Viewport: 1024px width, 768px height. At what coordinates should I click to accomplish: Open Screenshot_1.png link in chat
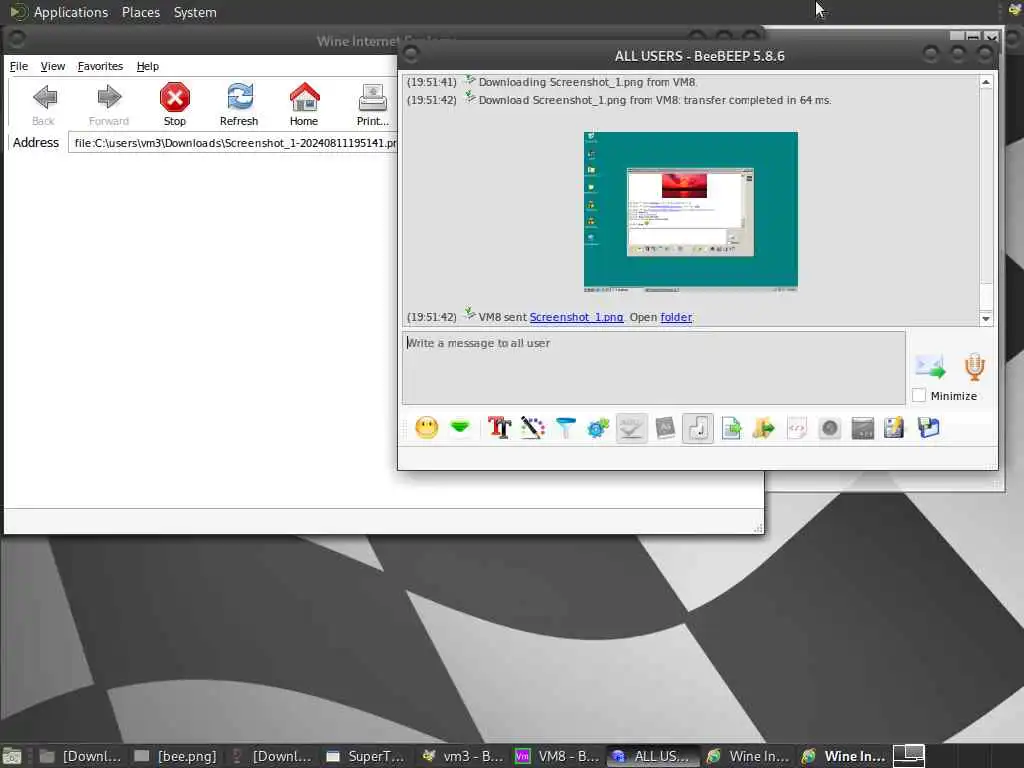[x=576, y=317]
